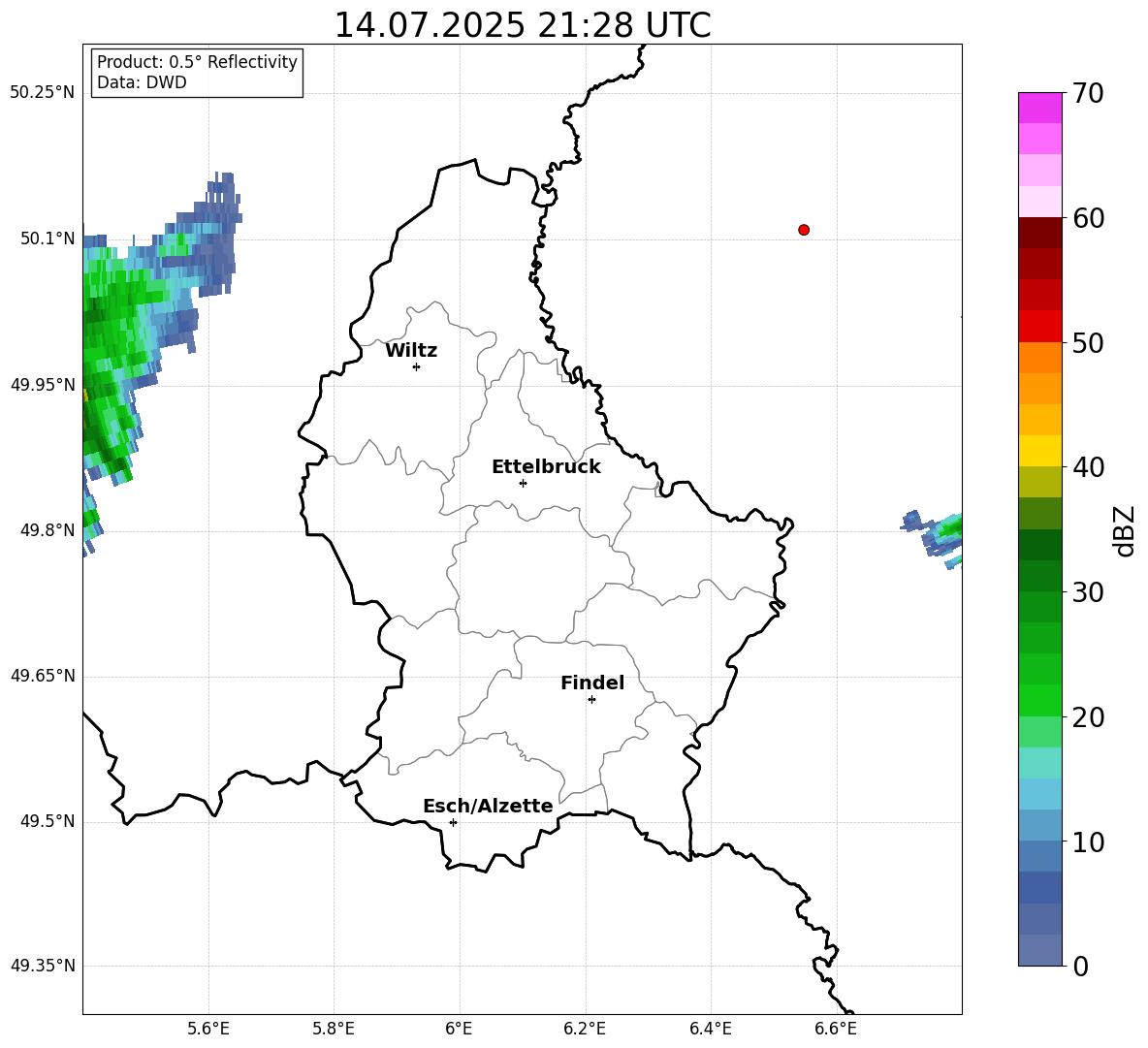Click the 'Ettelbruck' city label
This screenshot has height=1048, width=1148.
(546, 467)
